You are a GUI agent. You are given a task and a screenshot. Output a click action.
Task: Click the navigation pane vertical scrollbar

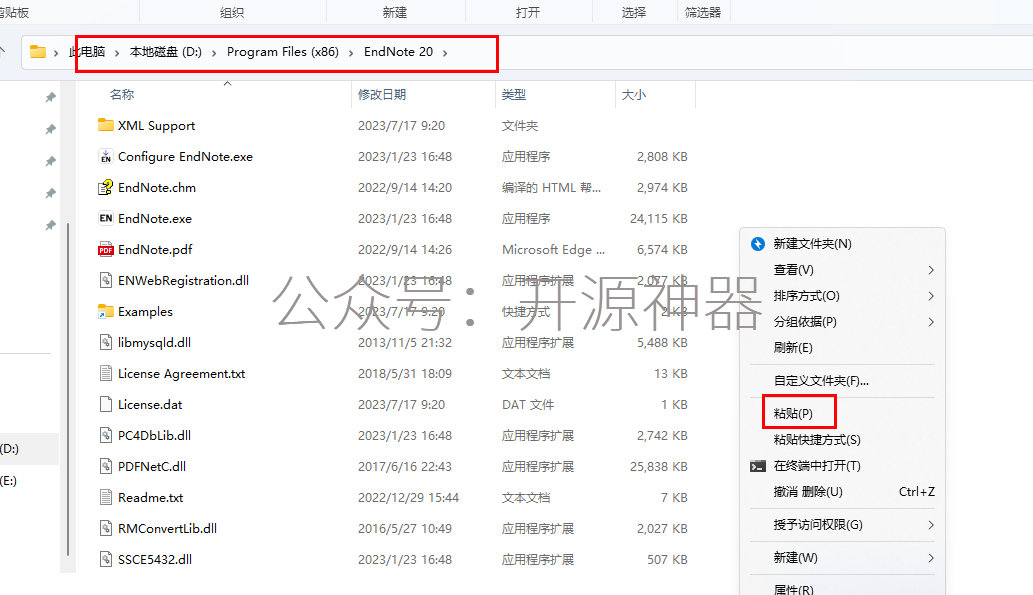pyautogui.click(x=69, y=390)
